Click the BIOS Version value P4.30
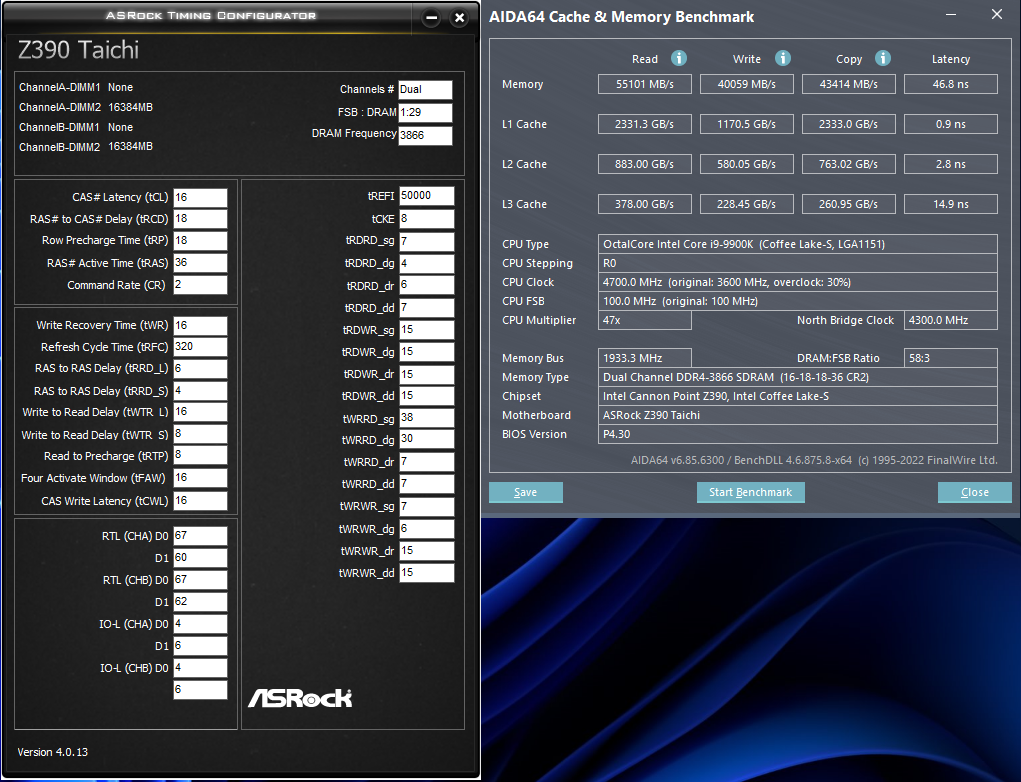The width and height of the screenshot is (1021, 782). pos(798,434)
